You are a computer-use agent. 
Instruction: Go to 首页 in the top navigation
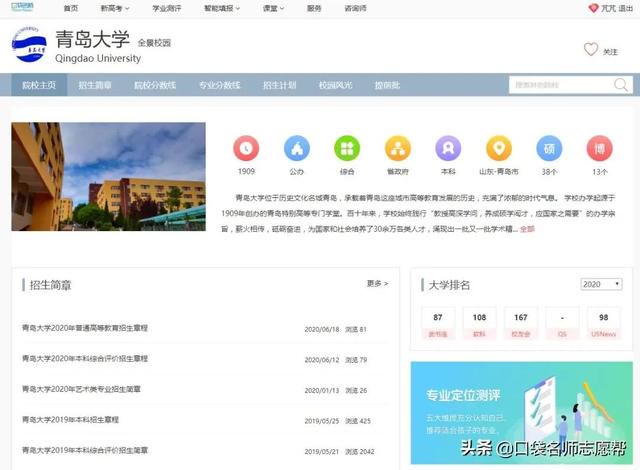71,8
